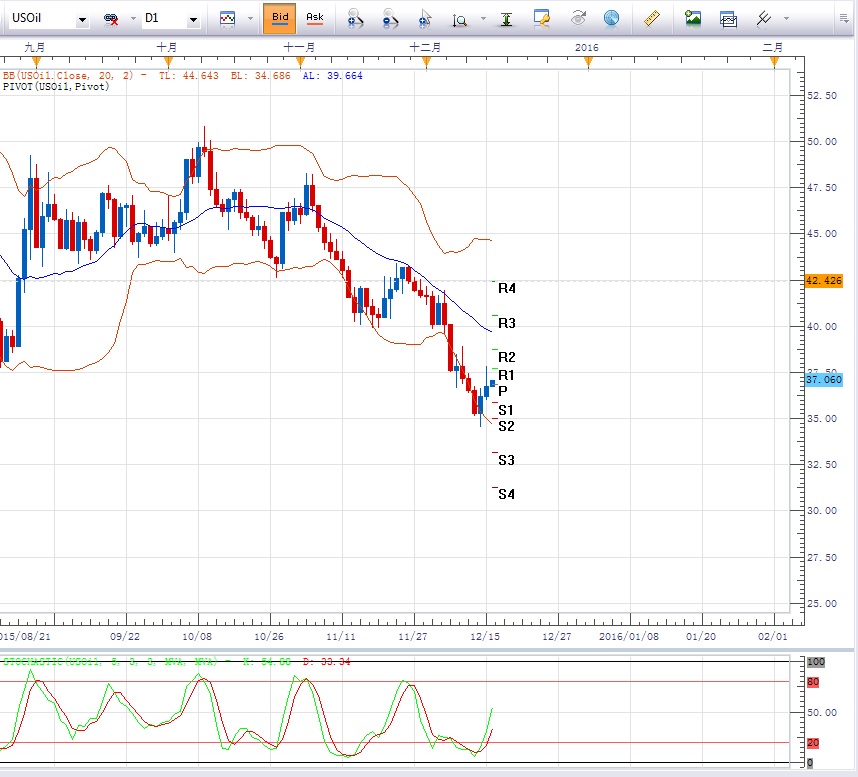Image resolution: width=858 pixels, height=777 pixels.
Task: Click the unlink chart icon
Action: pos(112,19)
